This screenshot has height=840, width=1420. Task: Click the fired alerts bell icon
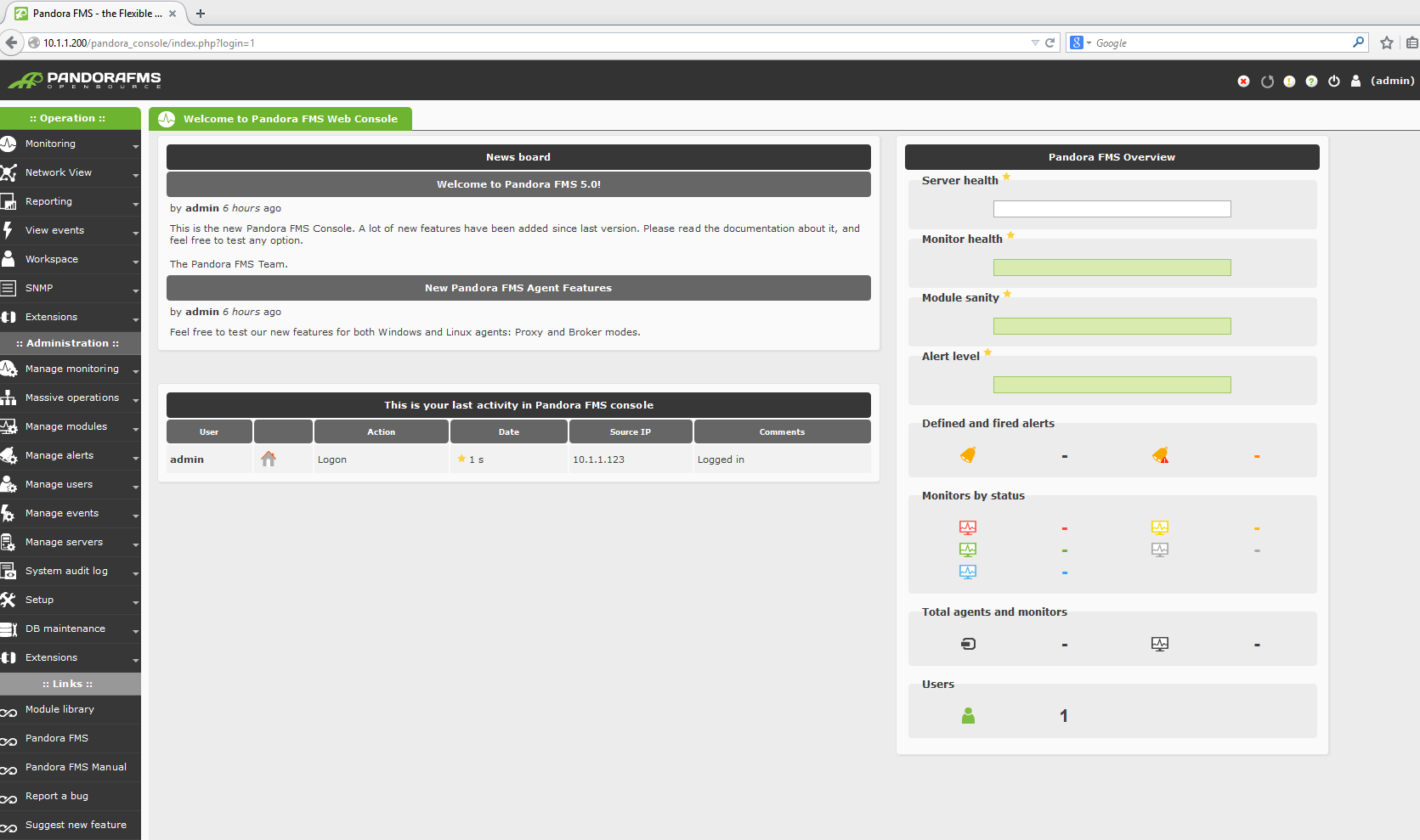[x=1160, y=455]
